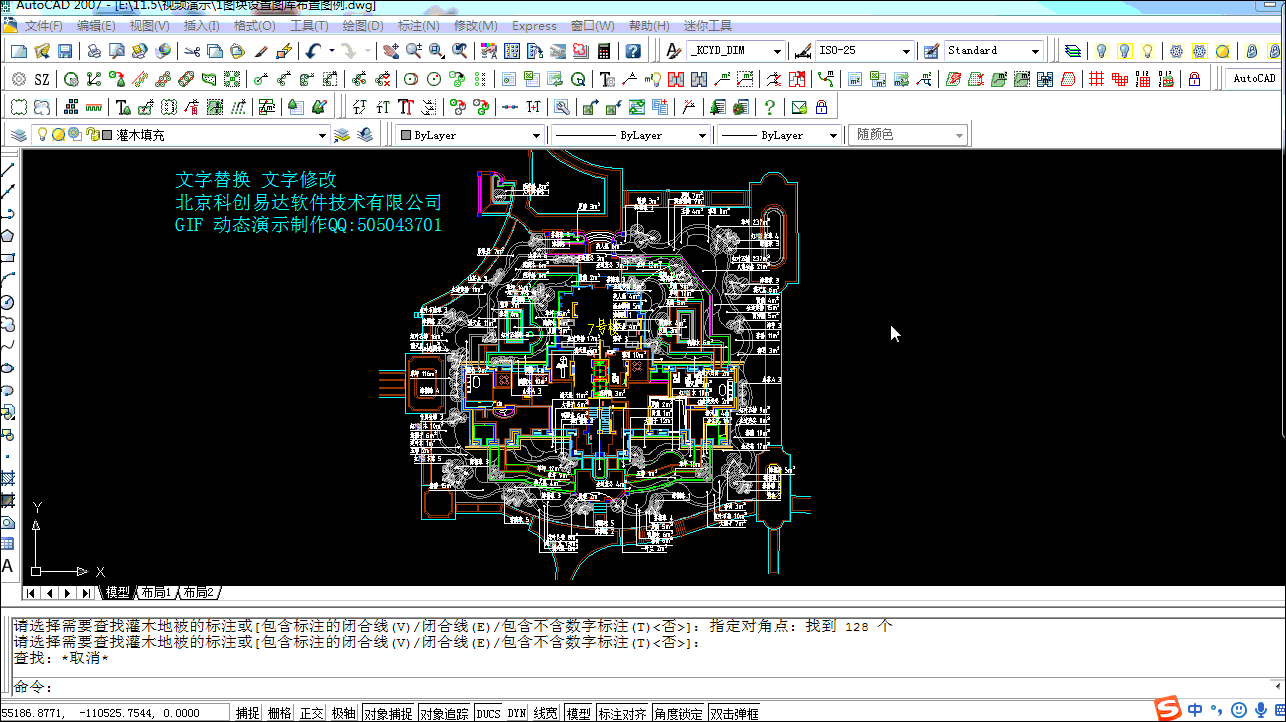This screenshot has height=722, width=1286.
Task: Toggle 对象追踪 object tracking
Action: tap(445, 714)
